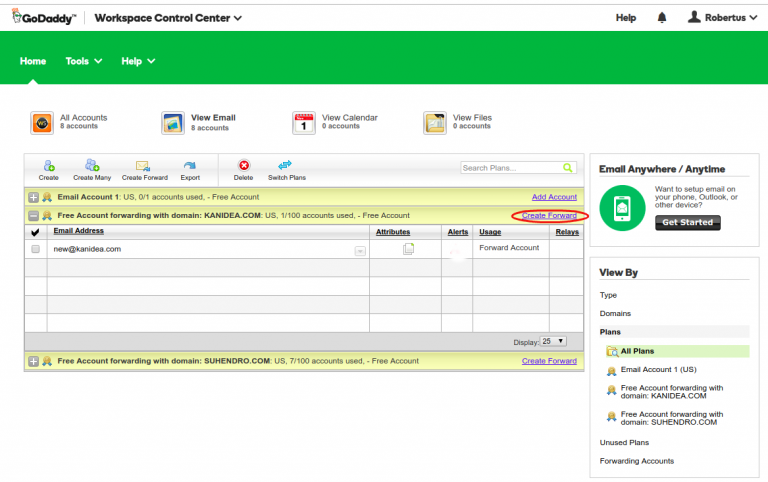Click the red Delete toolbar icon
This screenshot has height=482, width=768.
pyautogui.click(x=243, y=166)
